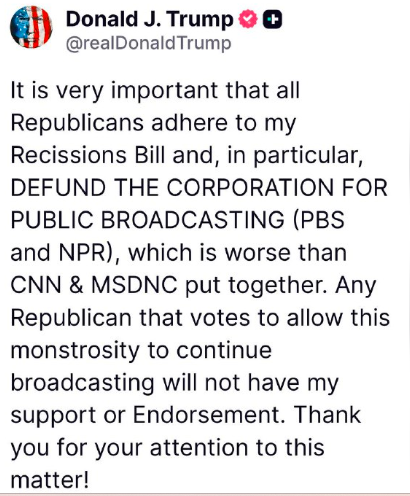The height and width of the screenshot is (496, 410).
Task: Click the red verified checkmark badge
Action: point(248,19)
